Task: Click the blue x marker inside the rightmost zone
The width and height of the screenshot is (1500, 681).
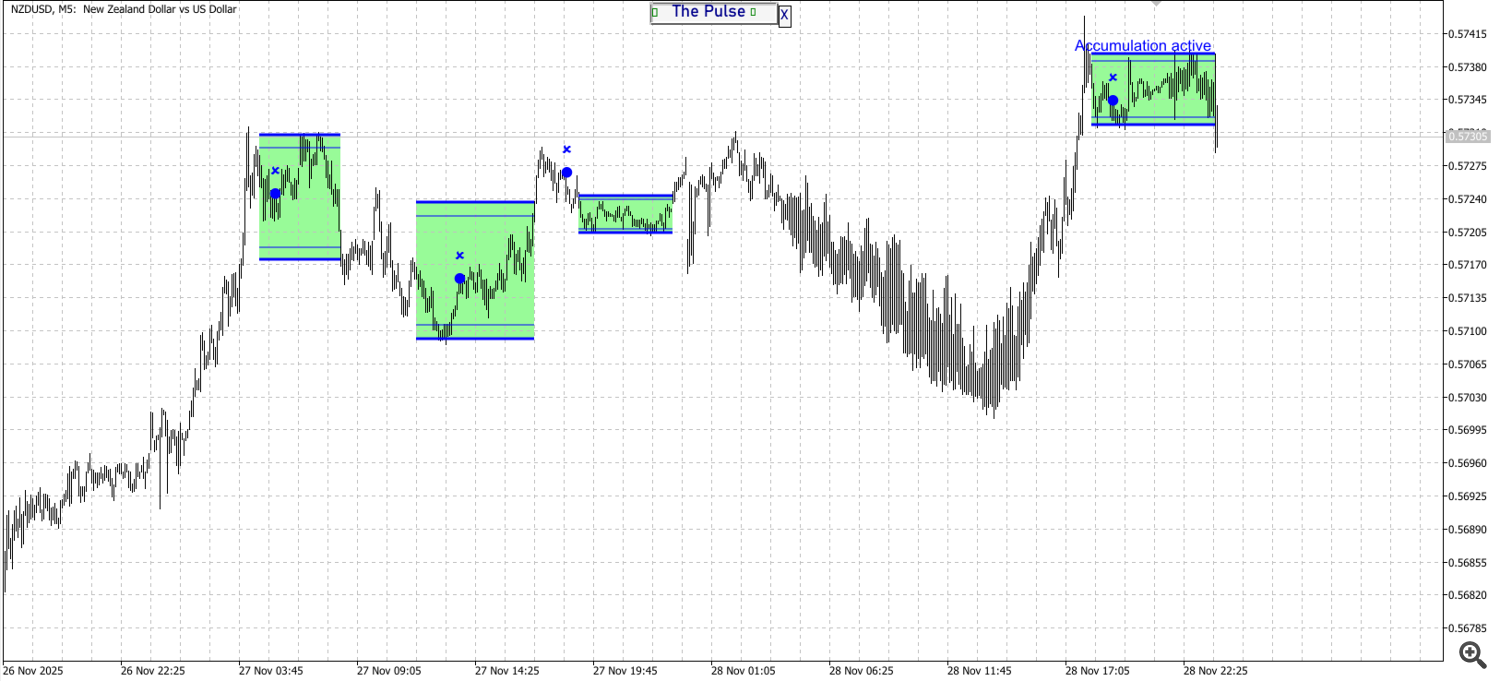Action: (1114, 77)
